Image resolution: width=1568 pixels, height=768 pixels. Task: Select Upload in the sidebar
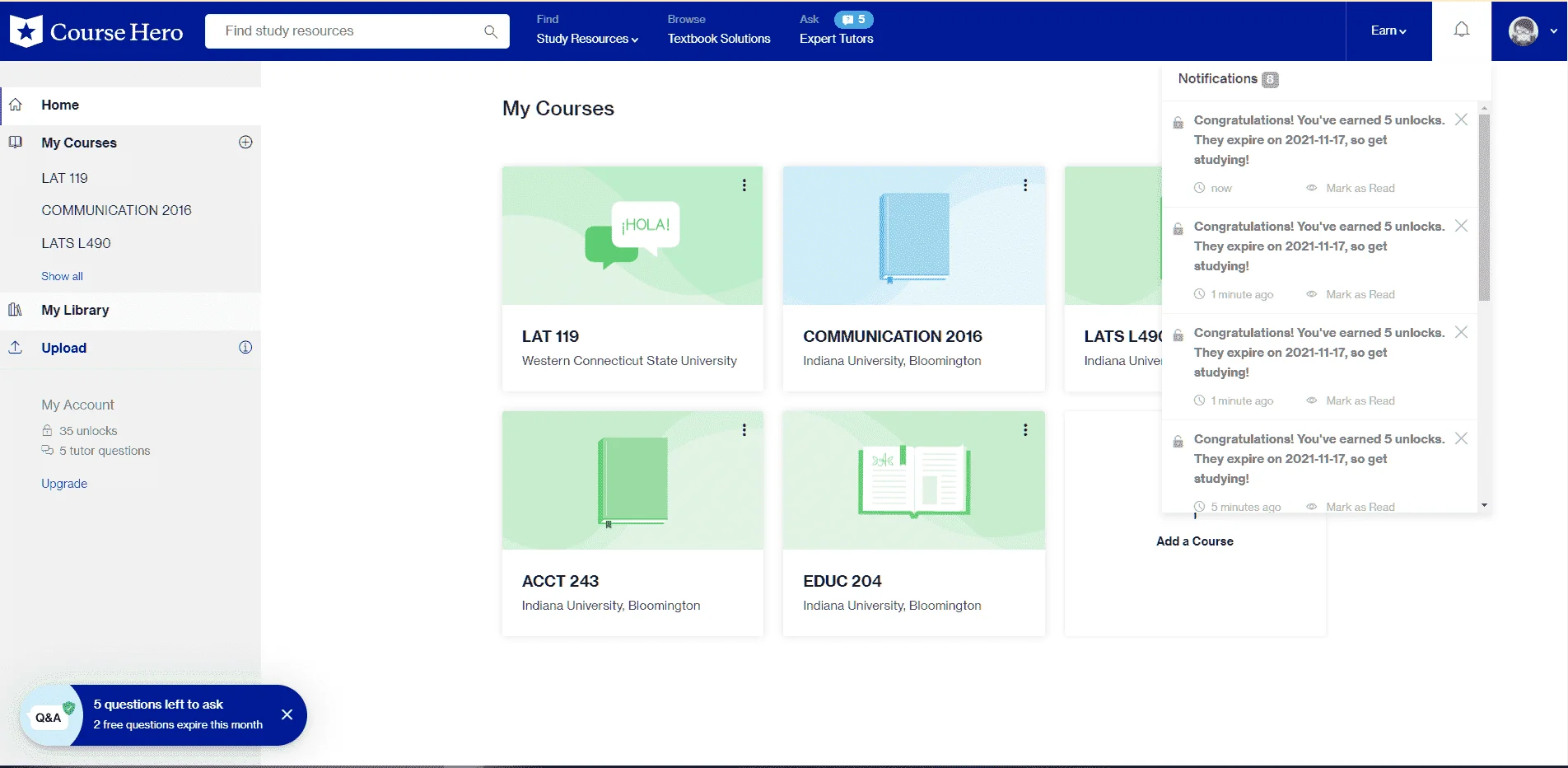point(63,348)
